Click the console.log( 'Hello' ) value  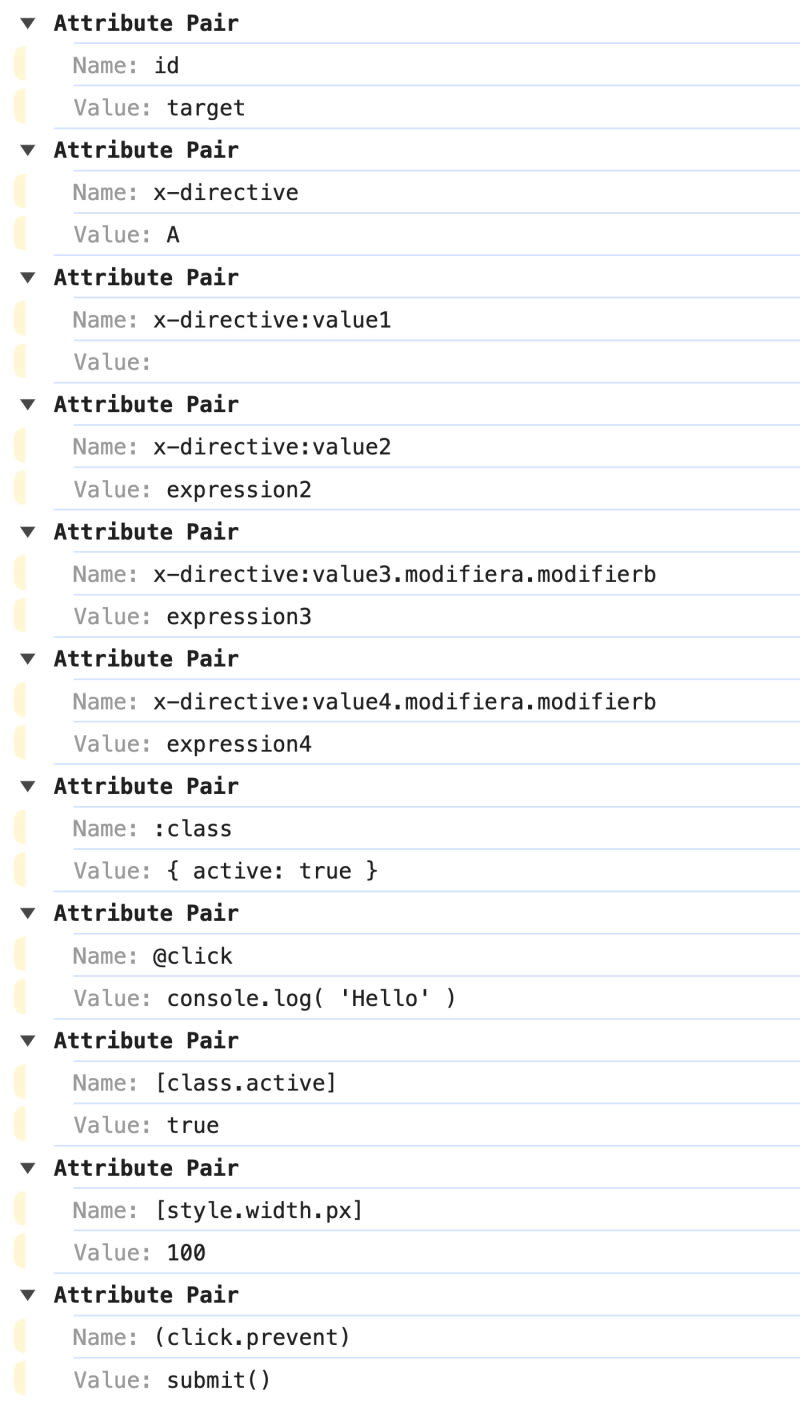(310, 998)
